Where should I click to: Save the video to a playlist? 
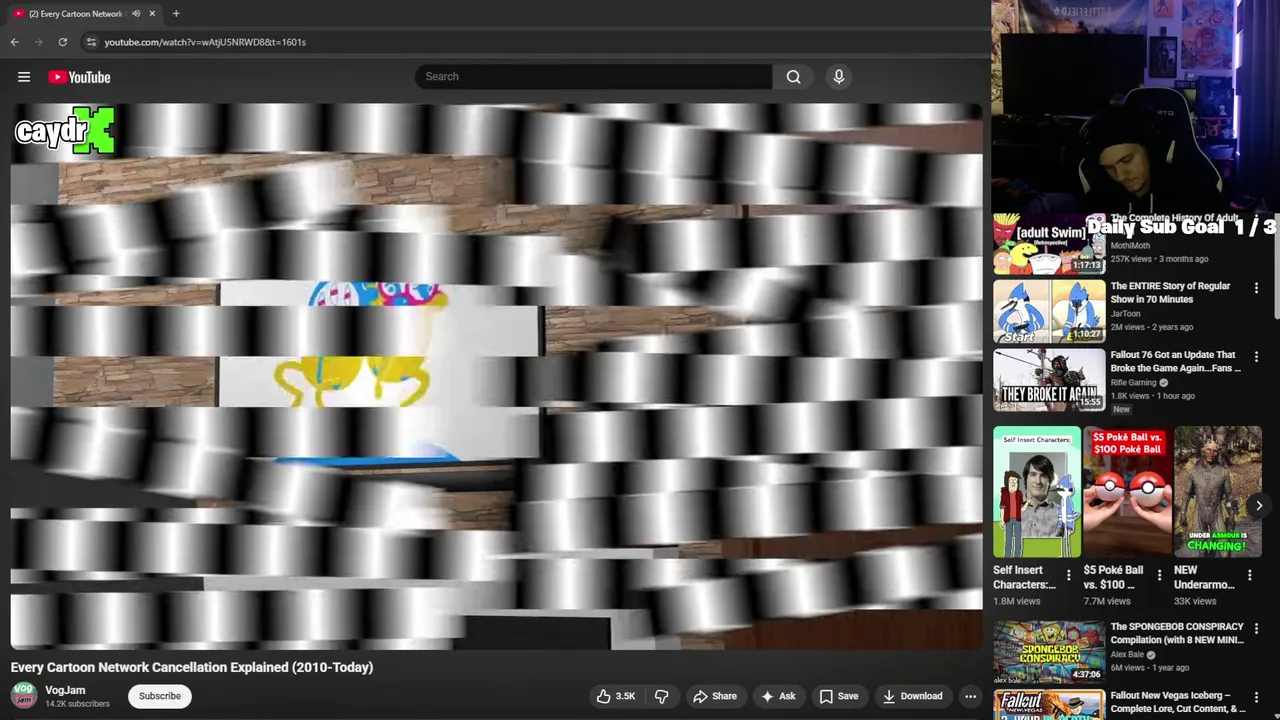(839, 696)
